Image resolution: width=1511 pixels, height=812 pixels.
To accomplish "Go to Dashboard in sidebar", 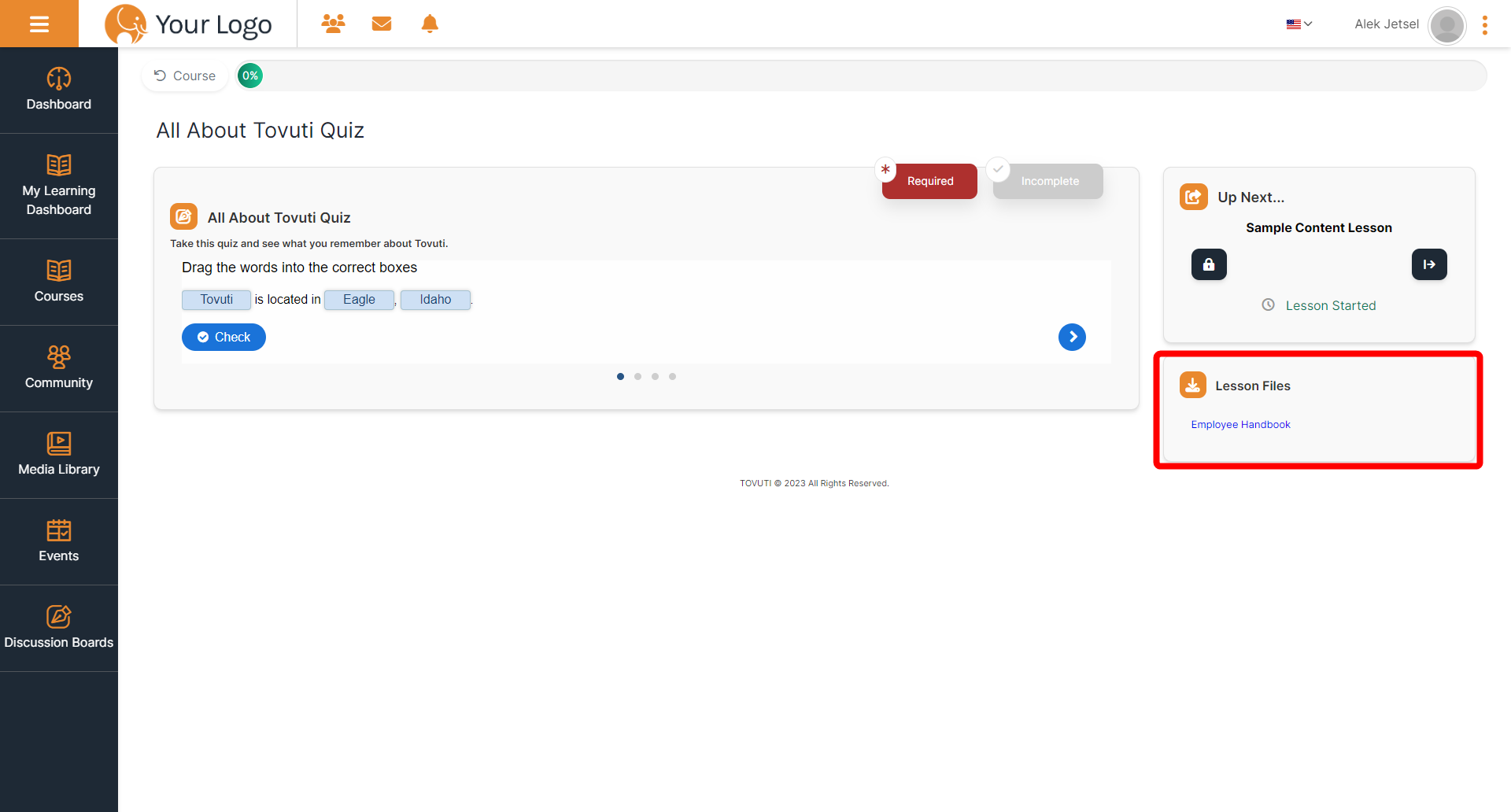I will 59,90.
